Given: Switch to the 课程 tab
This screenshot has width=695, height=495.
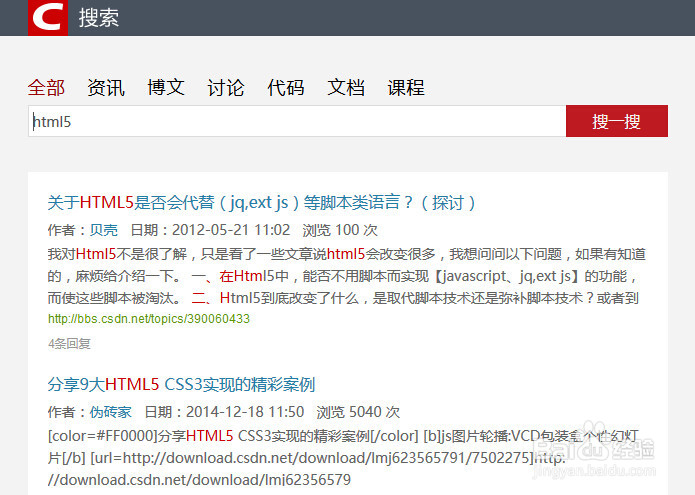Looking at the screenshot, I should tap(406, 87).
